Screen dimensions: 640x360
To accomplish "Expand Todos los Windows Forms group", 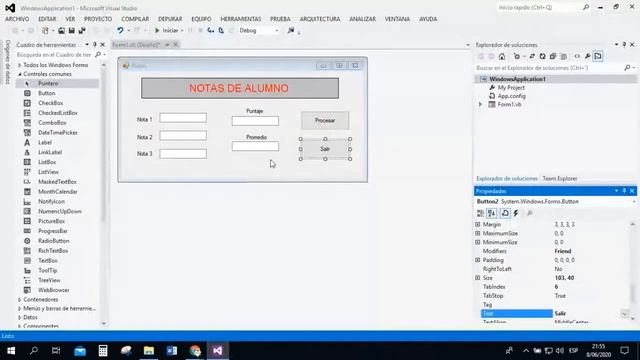I will point(20,65).
